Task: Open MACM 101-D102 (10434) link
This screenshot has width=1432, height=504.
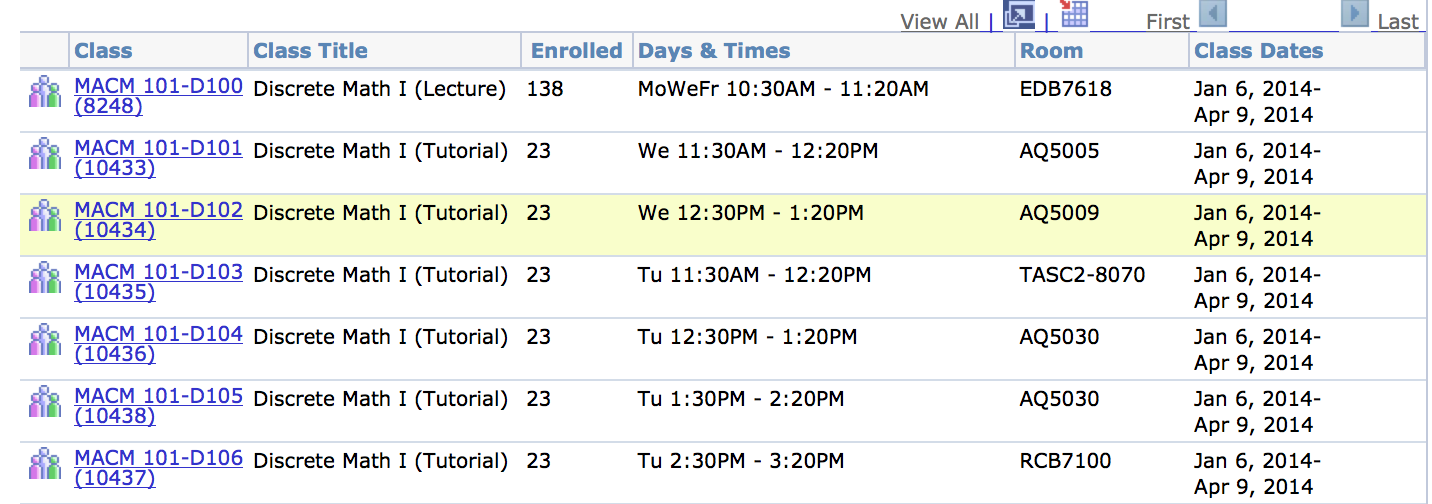Action: tap(158, 220)
